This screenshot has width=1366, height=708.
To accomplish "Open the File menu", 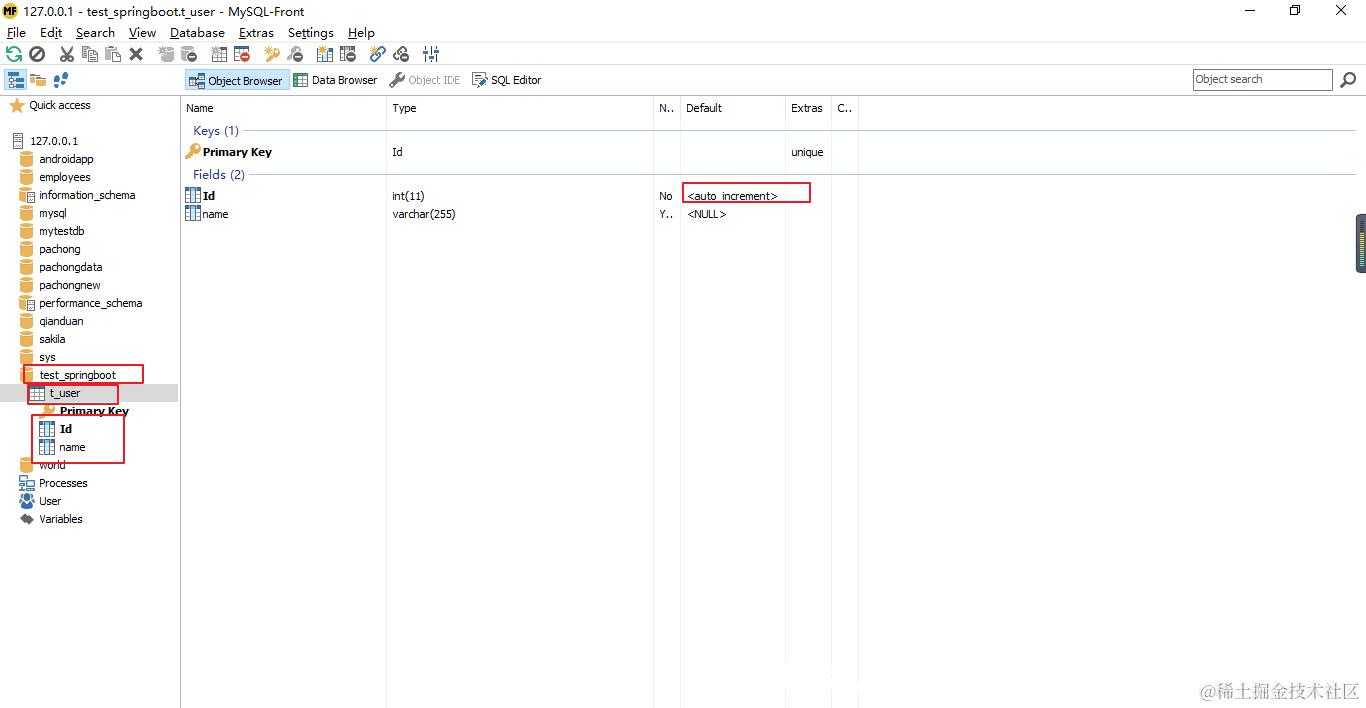I will (16, 33).
